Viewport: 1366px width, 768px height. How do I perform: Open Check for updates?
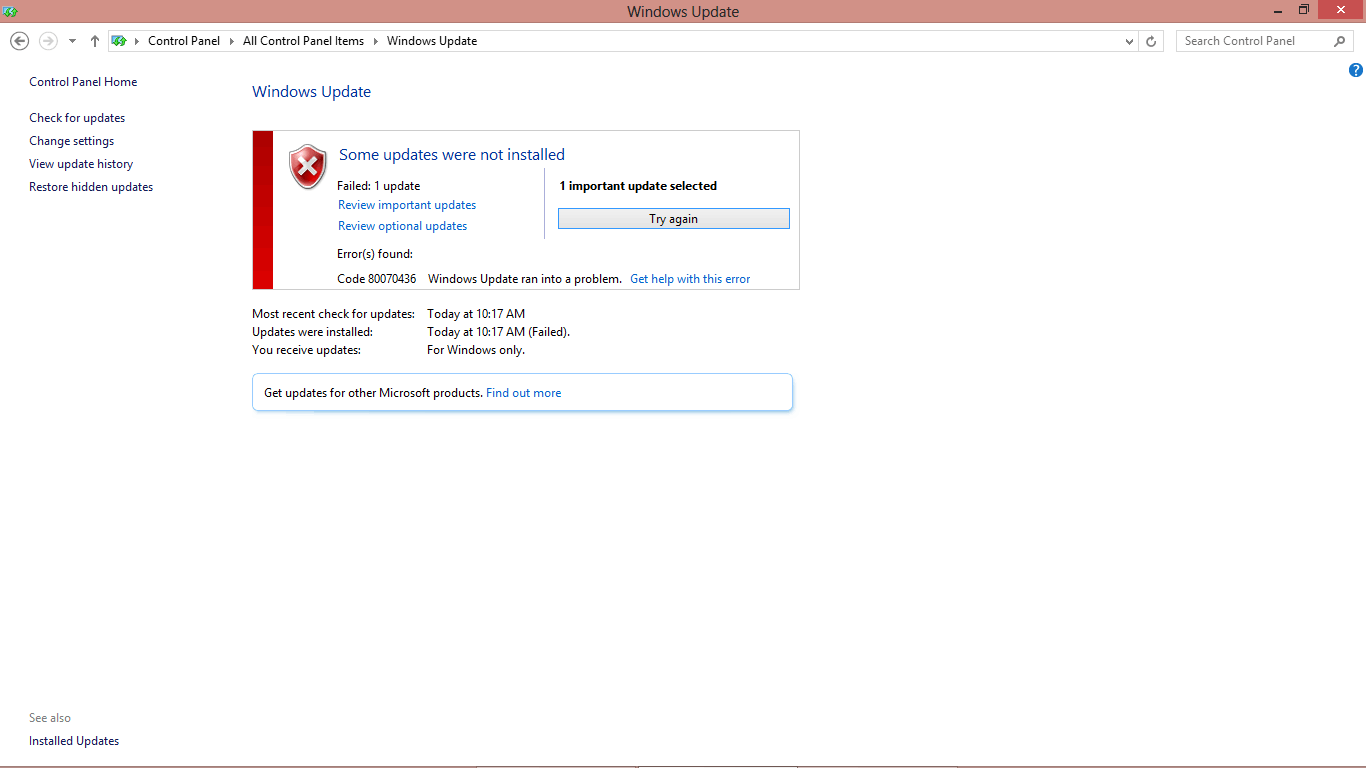(x=77, y=117)
